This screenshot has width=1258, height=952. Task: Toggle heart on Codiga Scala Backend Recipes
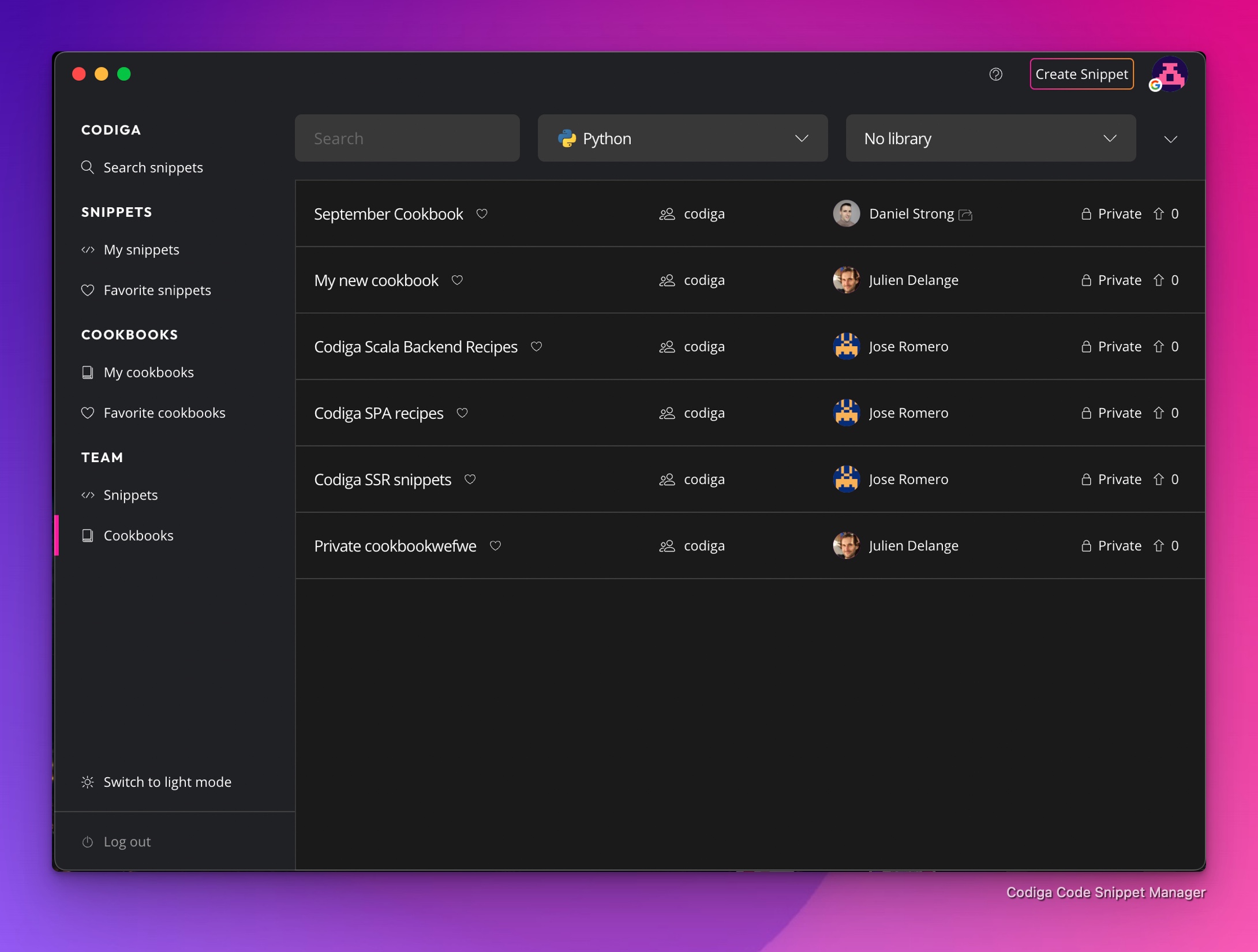click(x=536, y=347)
